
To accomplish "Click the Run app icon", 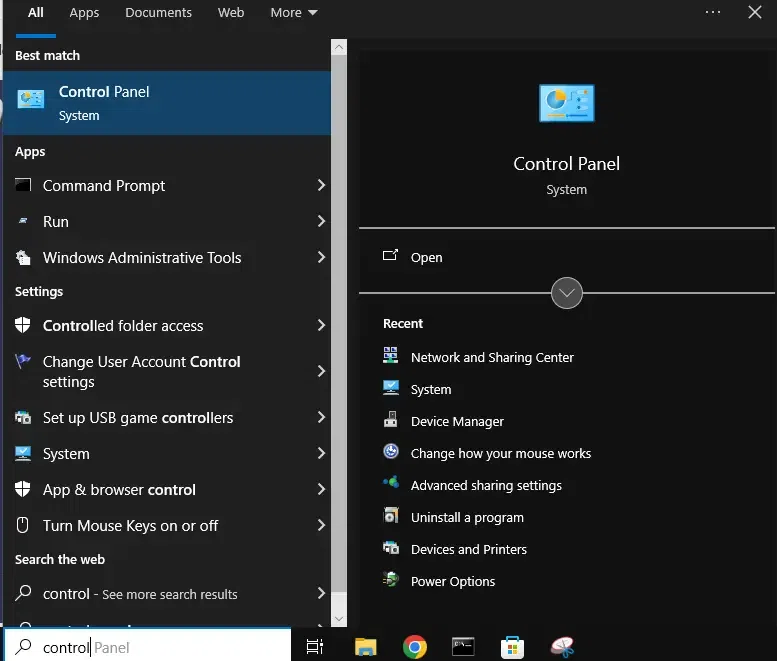I will [23, 221].
